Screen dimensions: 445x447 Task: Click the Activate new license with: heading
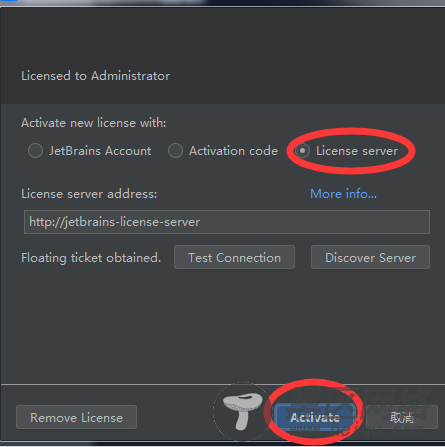pyautogui.click(x=94, y=123)
